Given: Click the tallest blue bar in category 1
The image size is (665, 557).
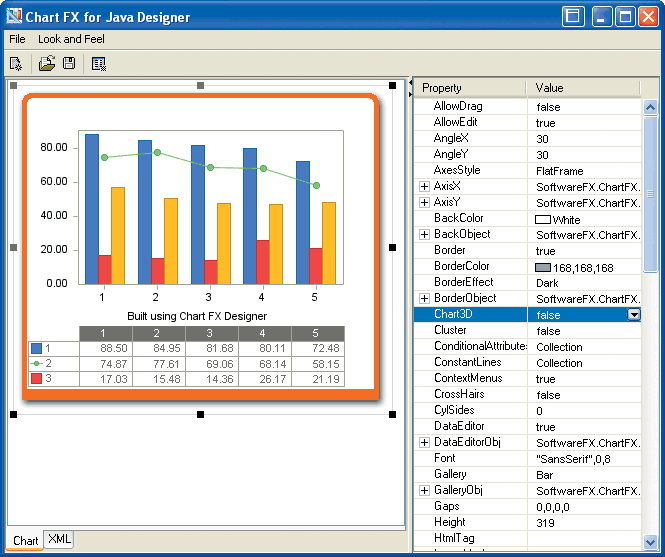Looking at the screenshot, I should pos(92,209).
